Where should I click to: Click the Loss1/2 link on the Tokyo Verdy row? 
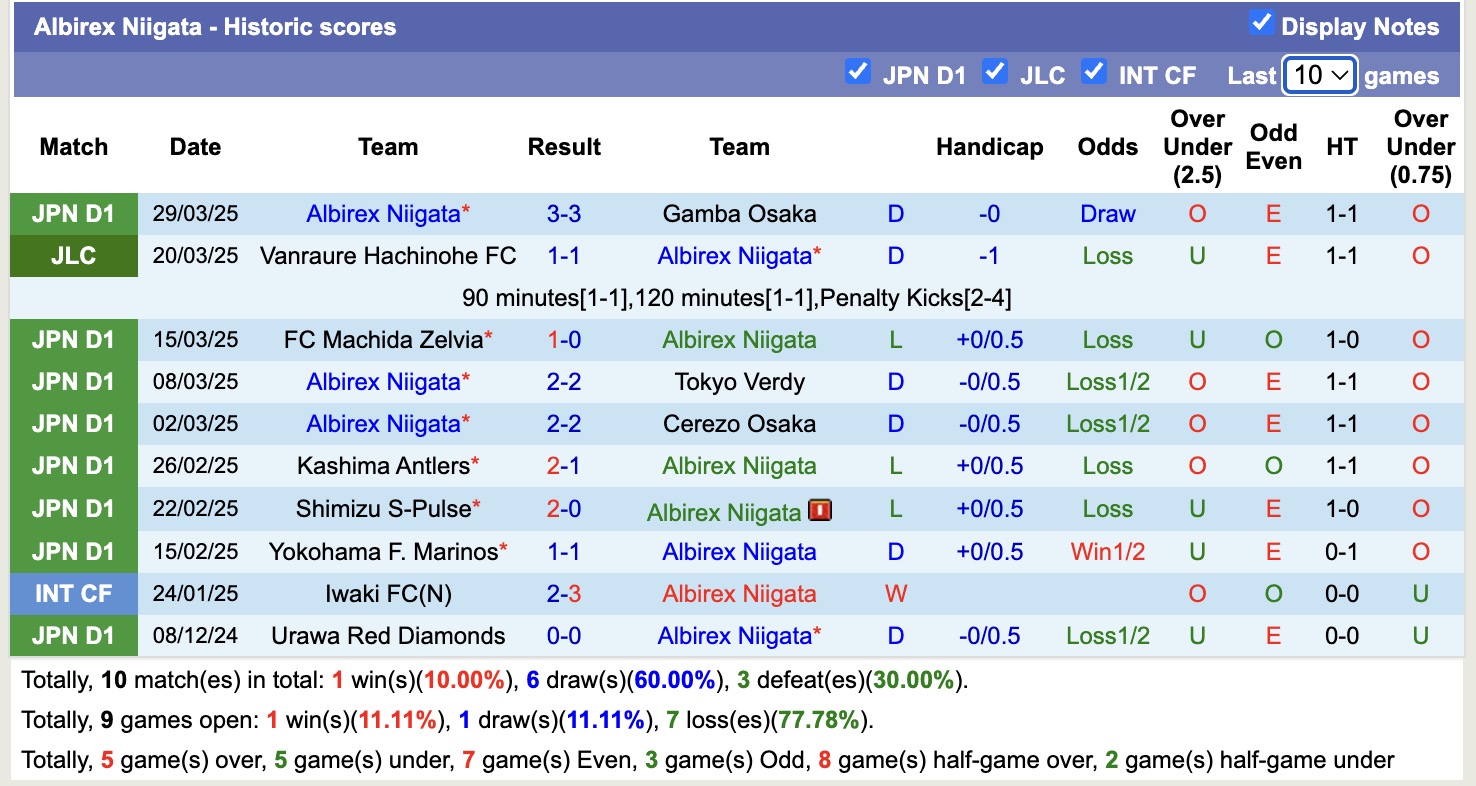(x=1107, y=381)
